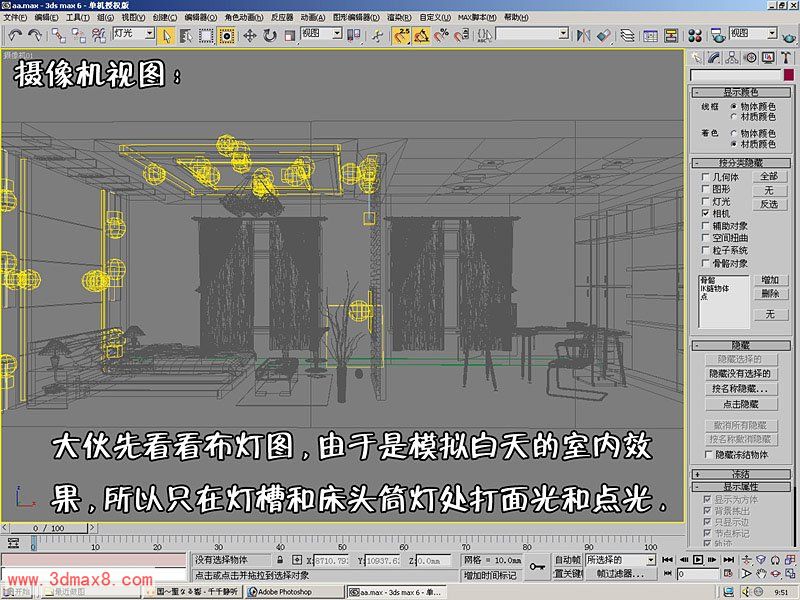Viewport: 800px width, 600px height.
Task: Activate the Select and Scale tool
Action: click(289, 35)
